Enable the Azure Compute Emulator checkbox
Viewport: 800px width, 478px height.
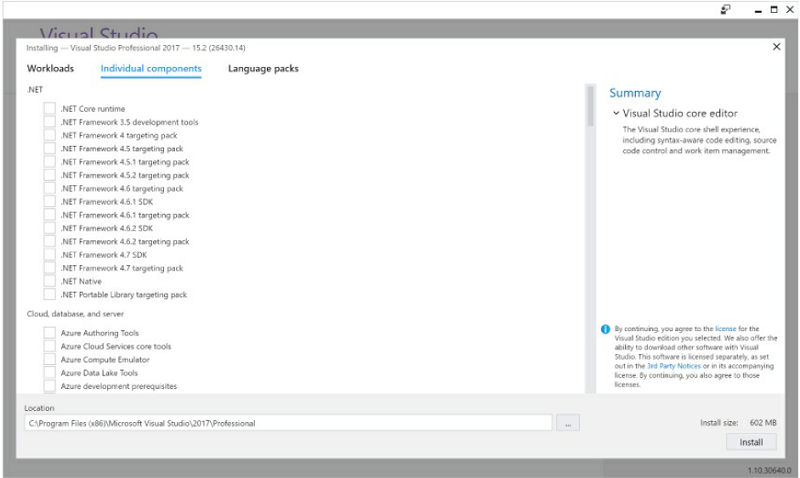click(x=49, y=359)
